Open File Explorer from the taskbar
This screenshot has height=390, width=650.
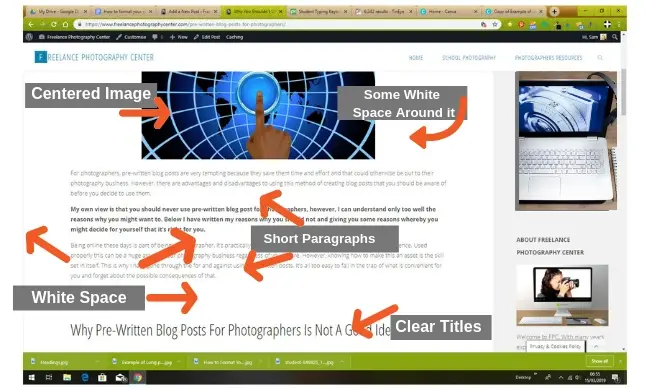tap(67, 378)
